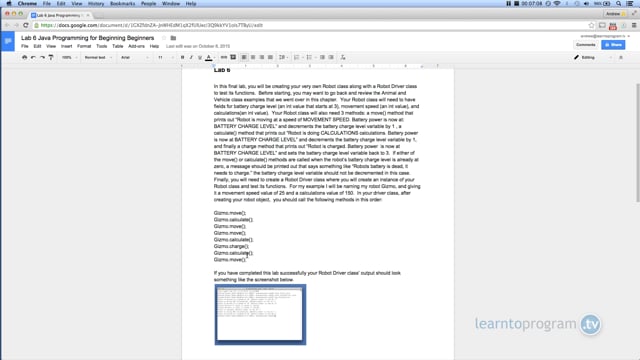Image resolution: width=640 pixels, height=360 pixels.
Task: Undo the last edit
Action: (x=33, y=58)
